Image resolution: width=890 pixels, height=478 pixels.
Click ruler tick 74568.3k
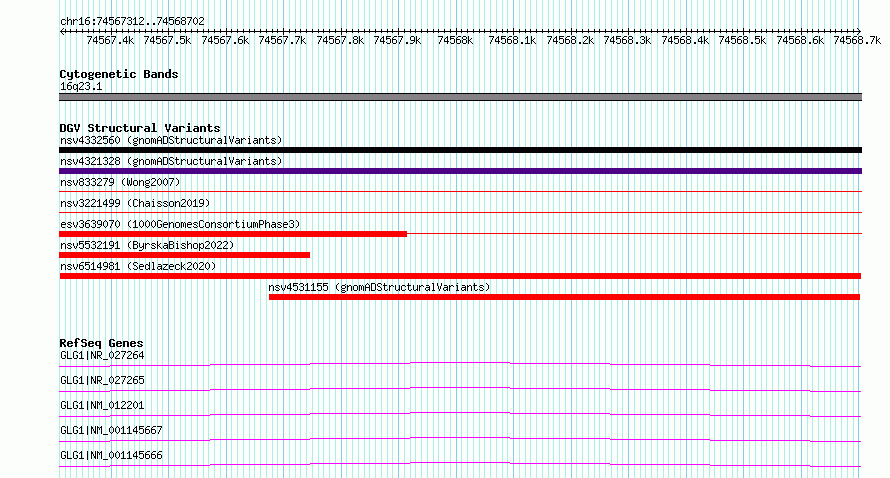tap(627, 40)
